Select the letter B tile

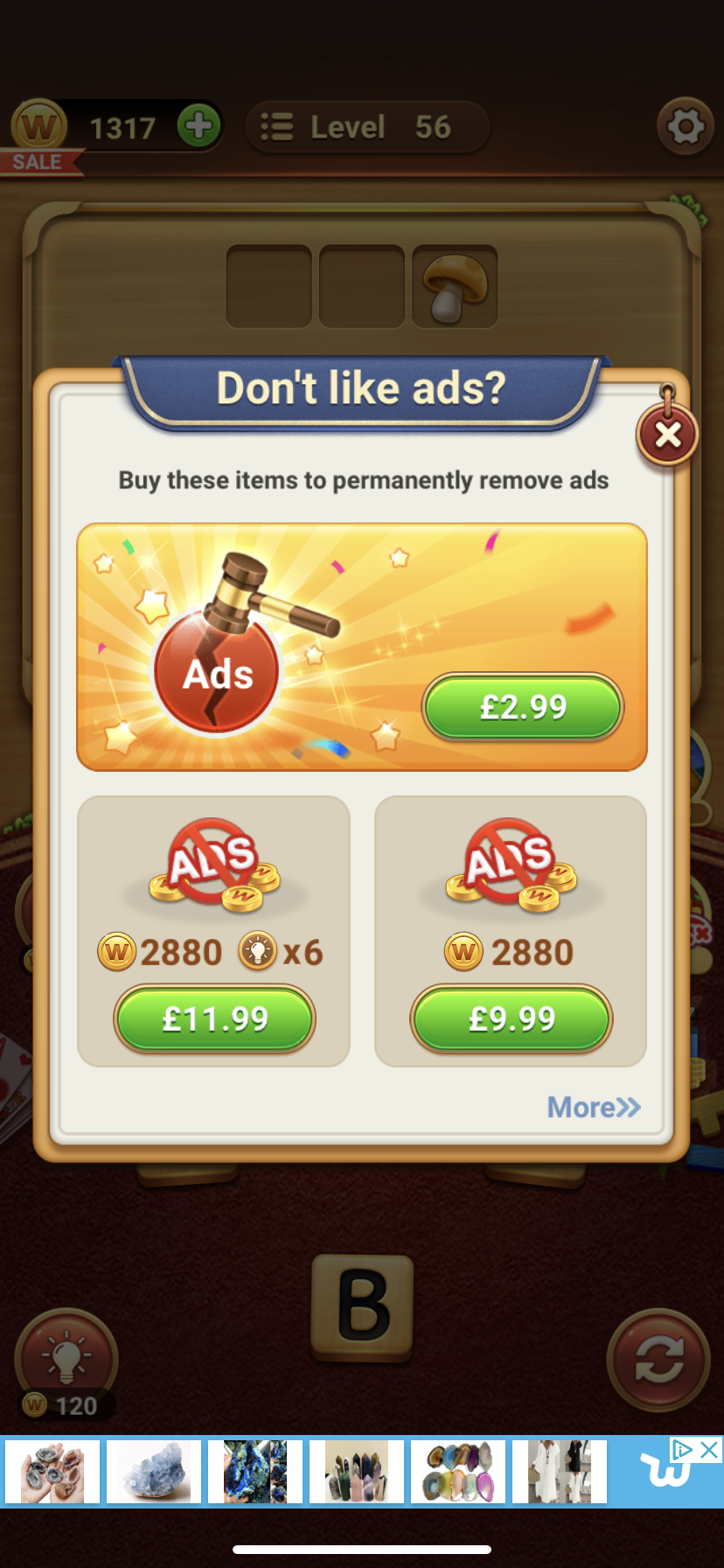point(362,1306)
